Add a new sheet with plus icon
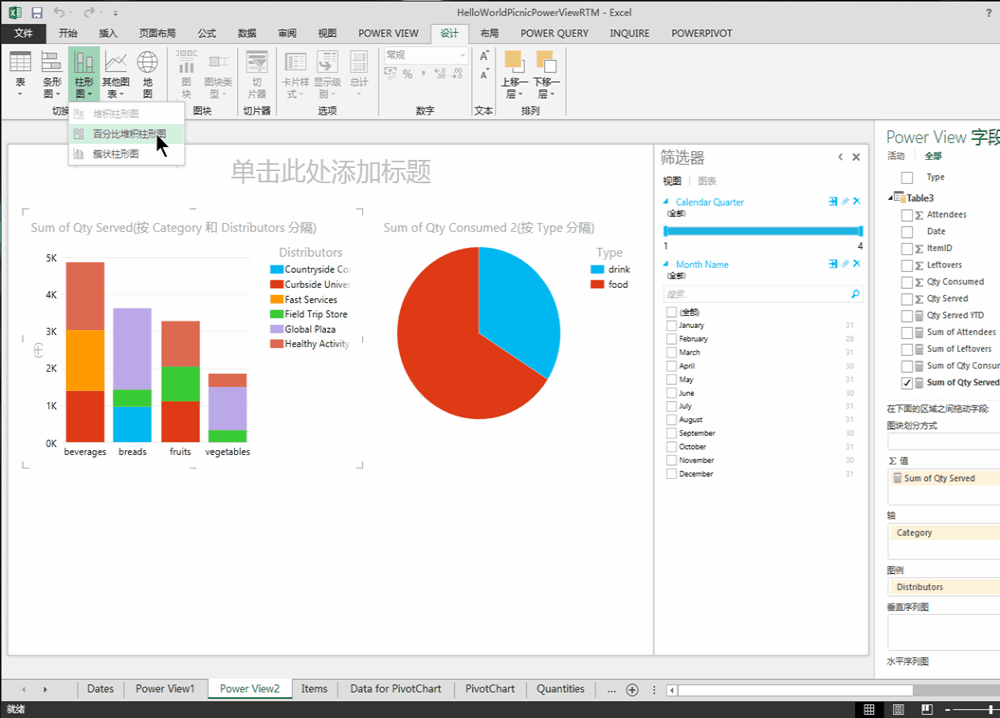 632,689
